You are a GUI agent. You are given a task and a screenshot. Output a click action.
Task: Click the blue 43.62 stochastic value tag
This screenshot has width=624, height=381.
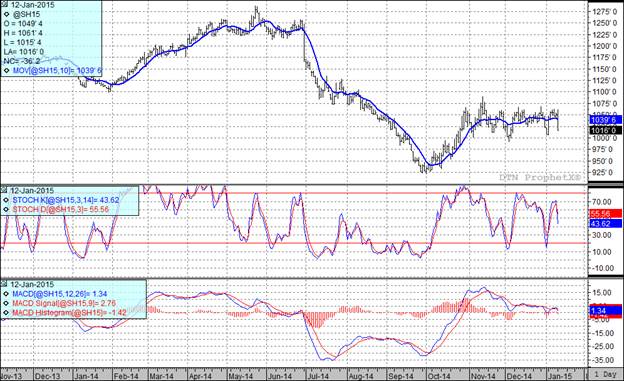point(605,224)
